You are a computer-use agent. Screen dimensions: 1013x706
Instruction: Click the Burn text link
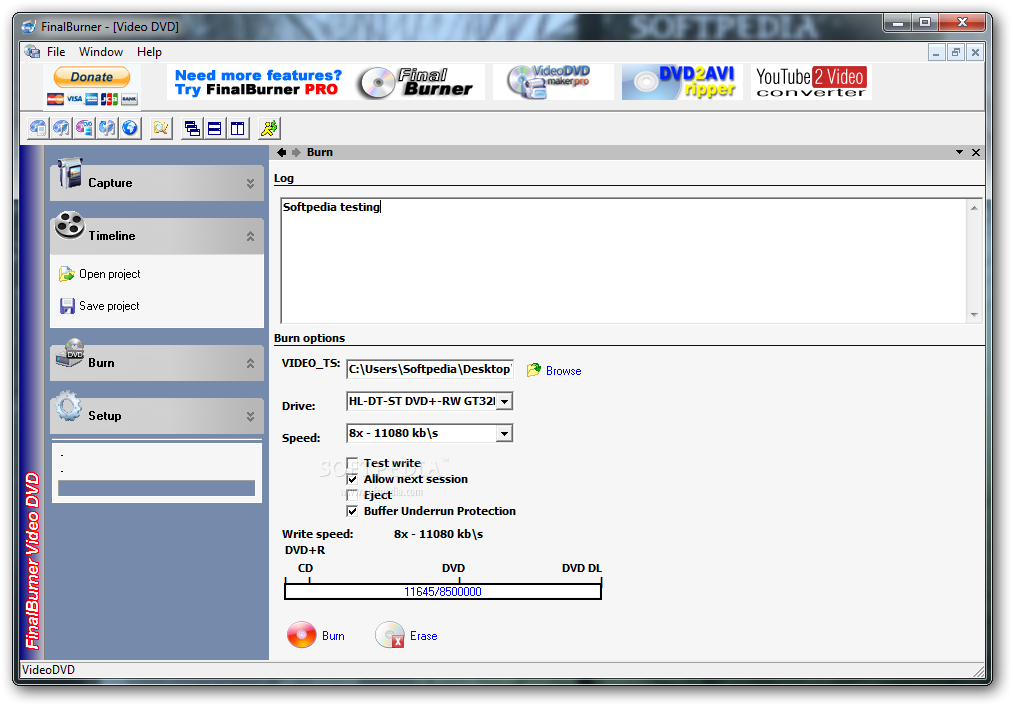tap(333, 636)
